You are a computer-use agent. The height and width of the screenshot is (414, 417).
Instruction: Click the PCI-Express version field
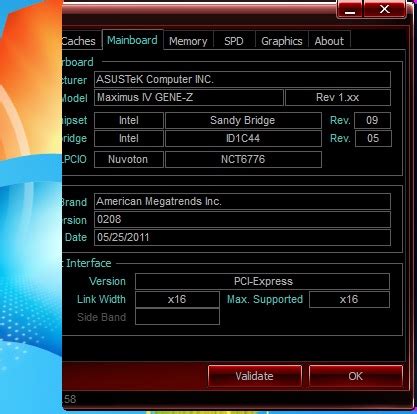point(262,281)
